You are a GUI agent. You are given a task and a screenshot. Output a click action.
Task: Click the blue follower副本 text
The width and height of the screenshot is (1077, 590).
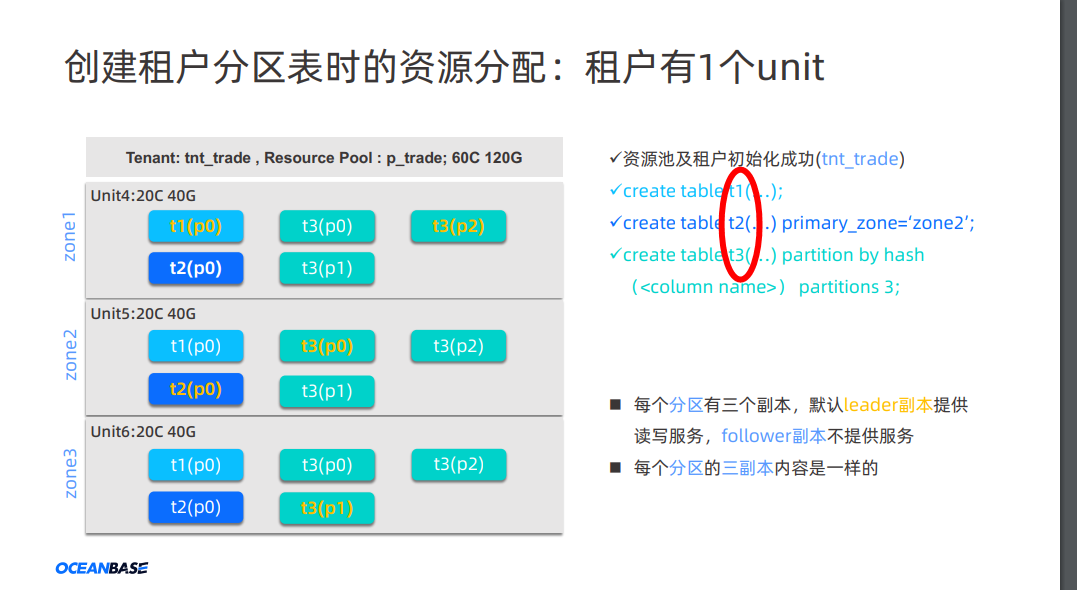(773, 436)
